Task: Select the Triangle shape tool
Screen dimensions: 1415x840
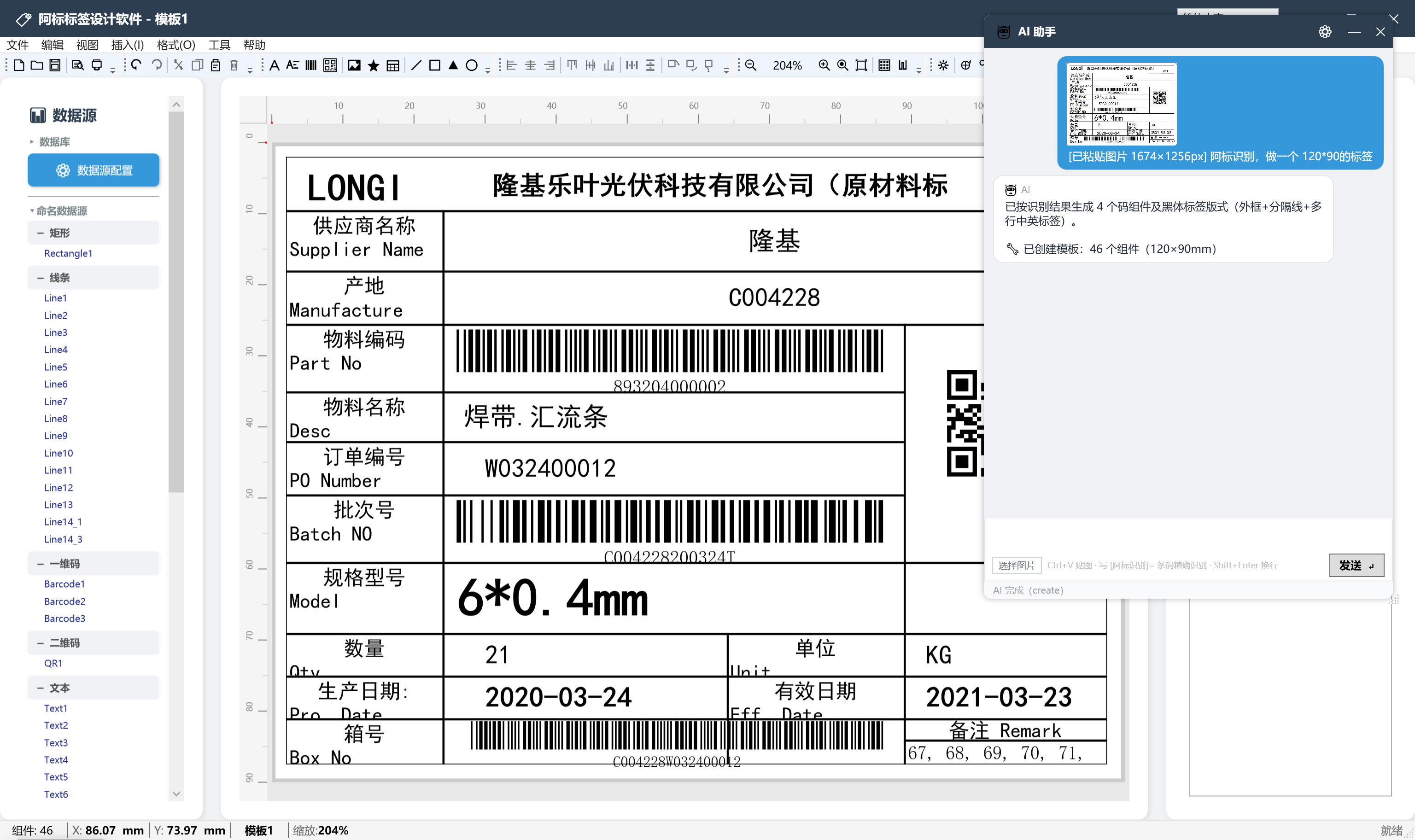Action: pyautogui.click(x=453, y=65)
